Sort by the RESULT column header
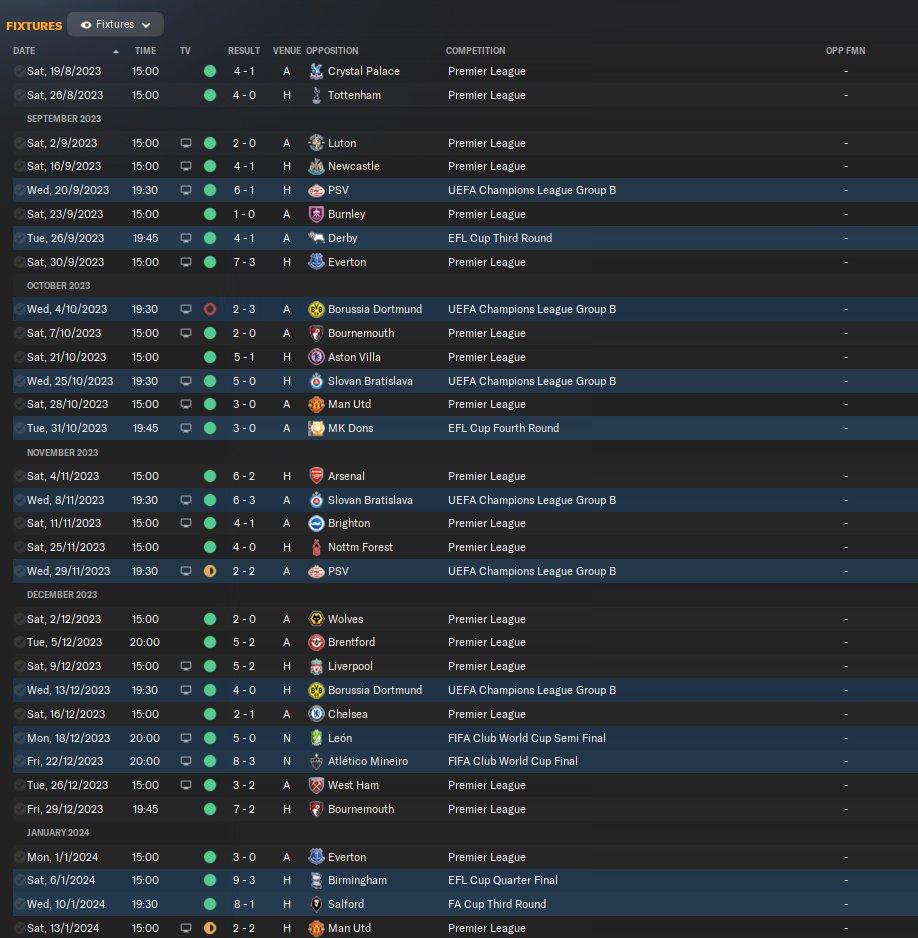The height and width of the screenshot is (938, 918). (243, 51)
